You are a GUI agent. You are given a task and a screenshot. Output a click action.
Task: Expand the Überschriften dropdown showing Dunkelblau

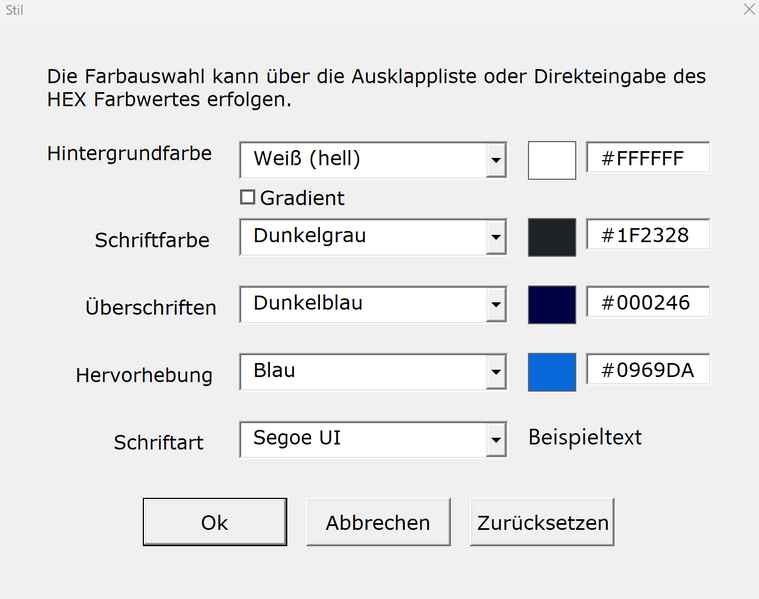click(373, 304)
